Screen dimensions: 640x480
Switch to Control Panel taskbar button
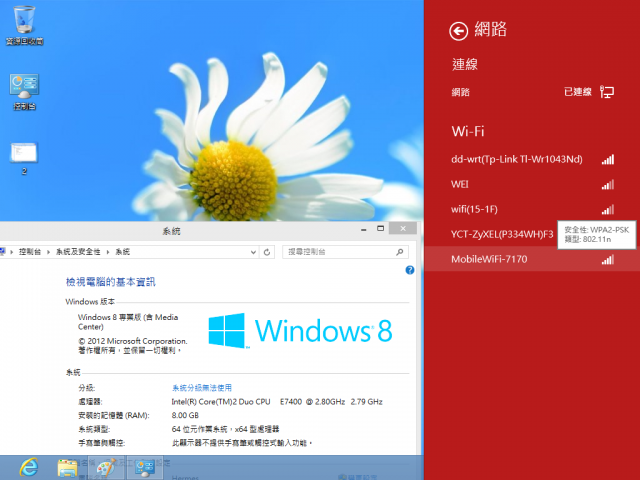tap(145, 468)
